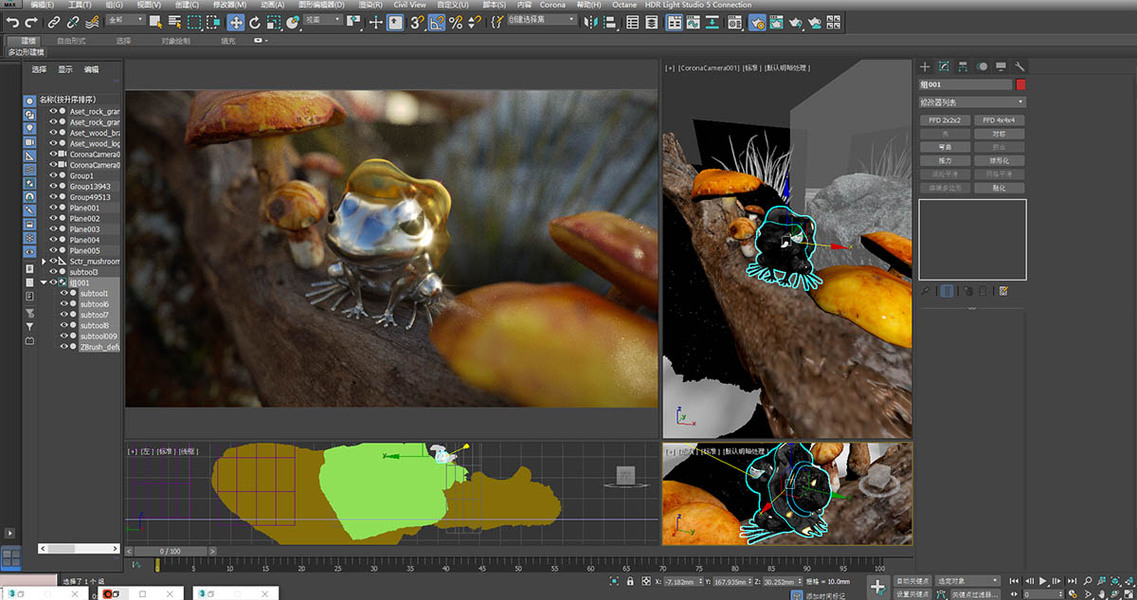Collapse the 组001 group tree node
Image resolution: width=1137 pixels, height=600 pixels.
(44, 282)
